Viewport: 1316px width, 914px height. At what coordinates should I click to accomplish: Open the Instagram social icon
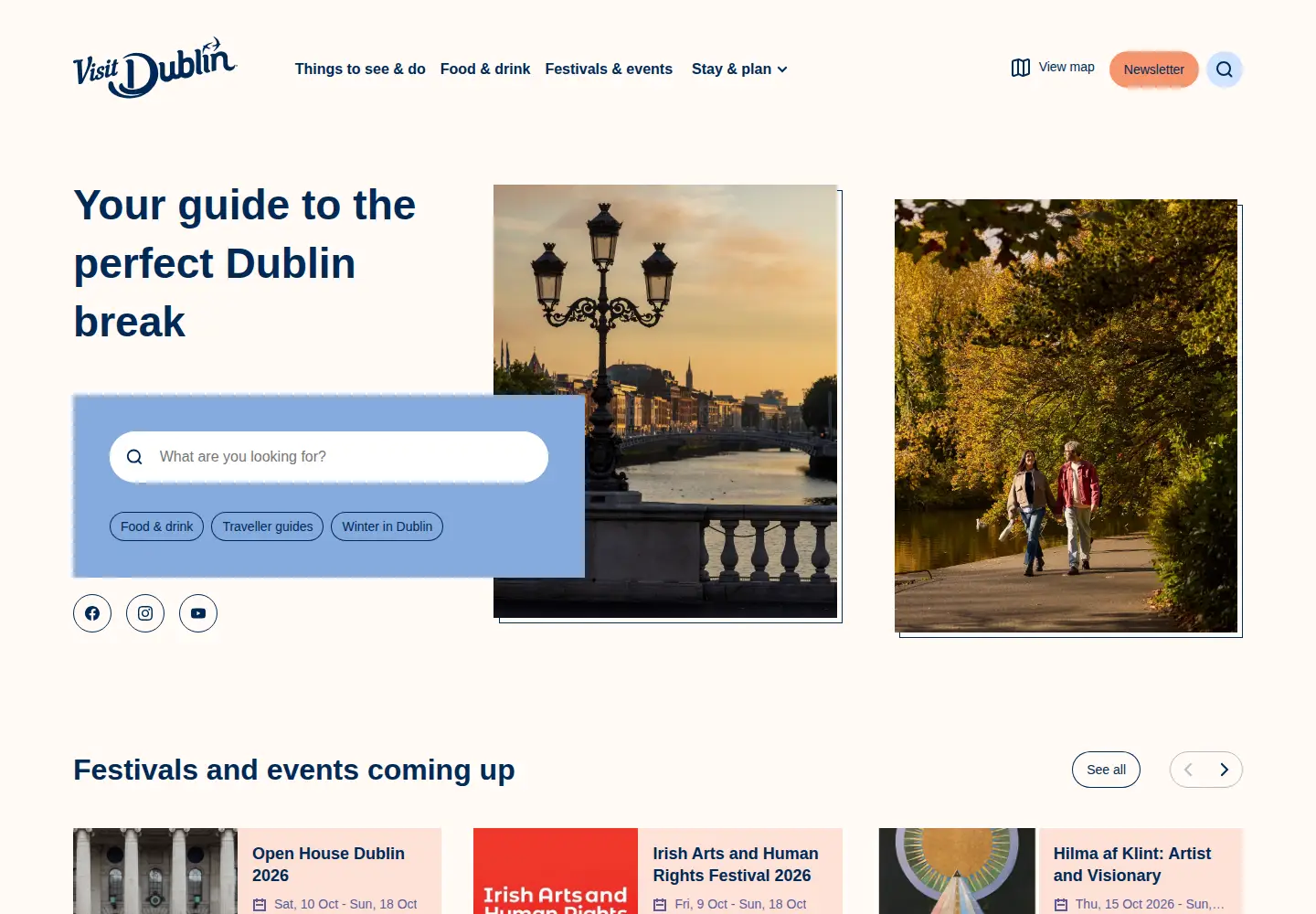tap(145, 613)
